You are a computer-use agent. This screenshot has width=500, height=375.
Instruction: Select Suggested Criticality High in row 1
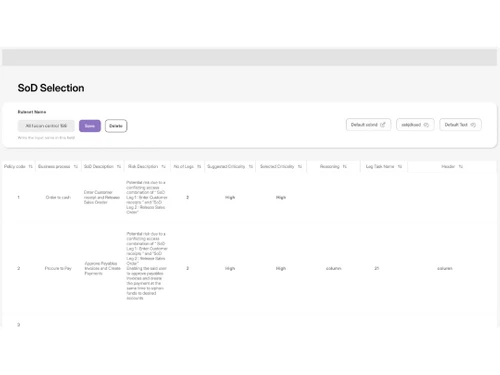(x=230, y=197)
